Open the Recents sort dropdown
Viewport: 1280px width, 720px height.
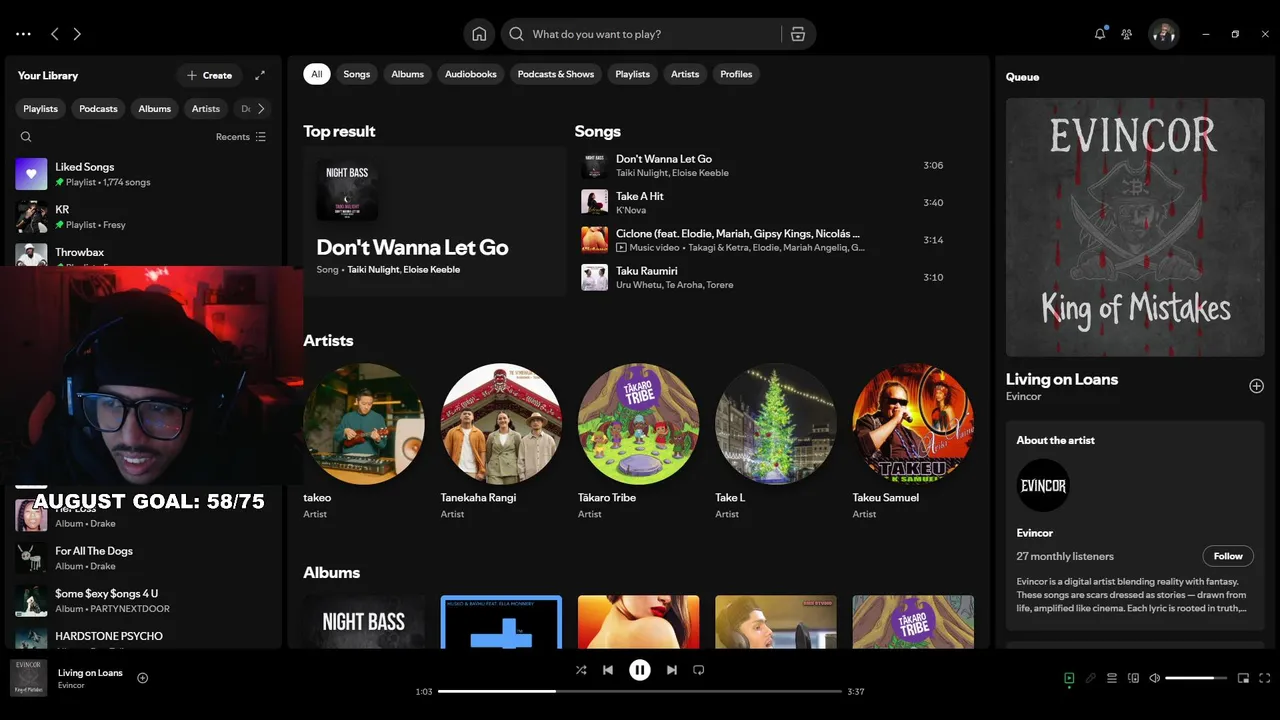[x=241, y=137]
